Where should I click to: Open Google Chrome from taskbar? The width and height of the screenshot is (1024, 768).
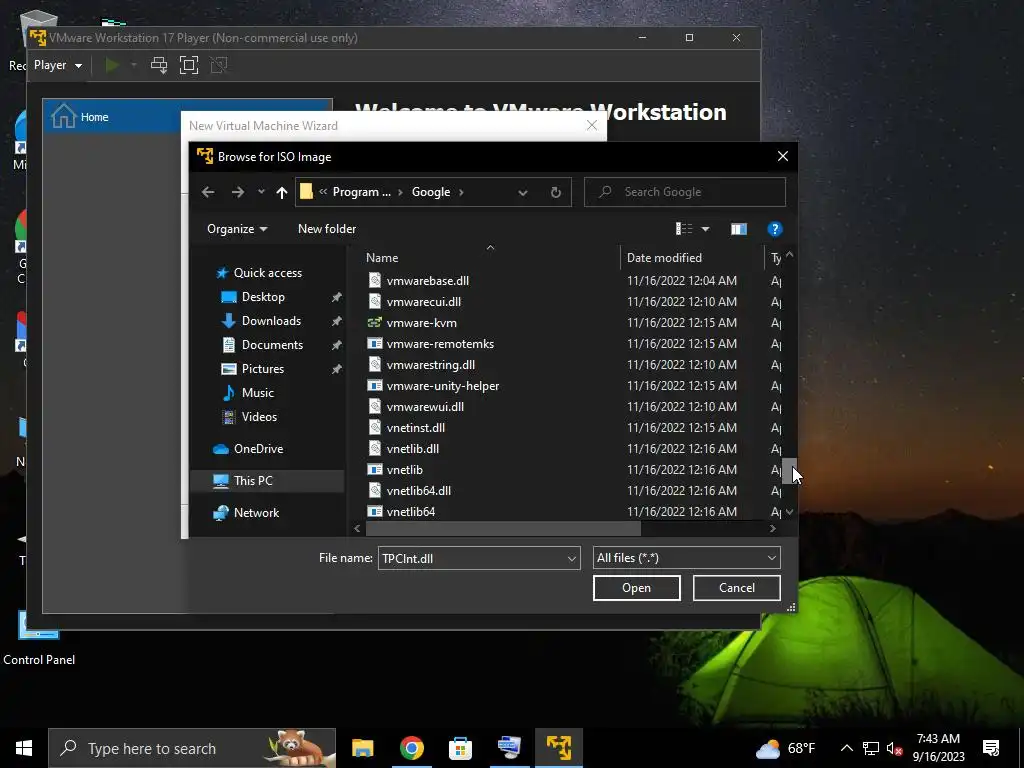pos(411,748)
